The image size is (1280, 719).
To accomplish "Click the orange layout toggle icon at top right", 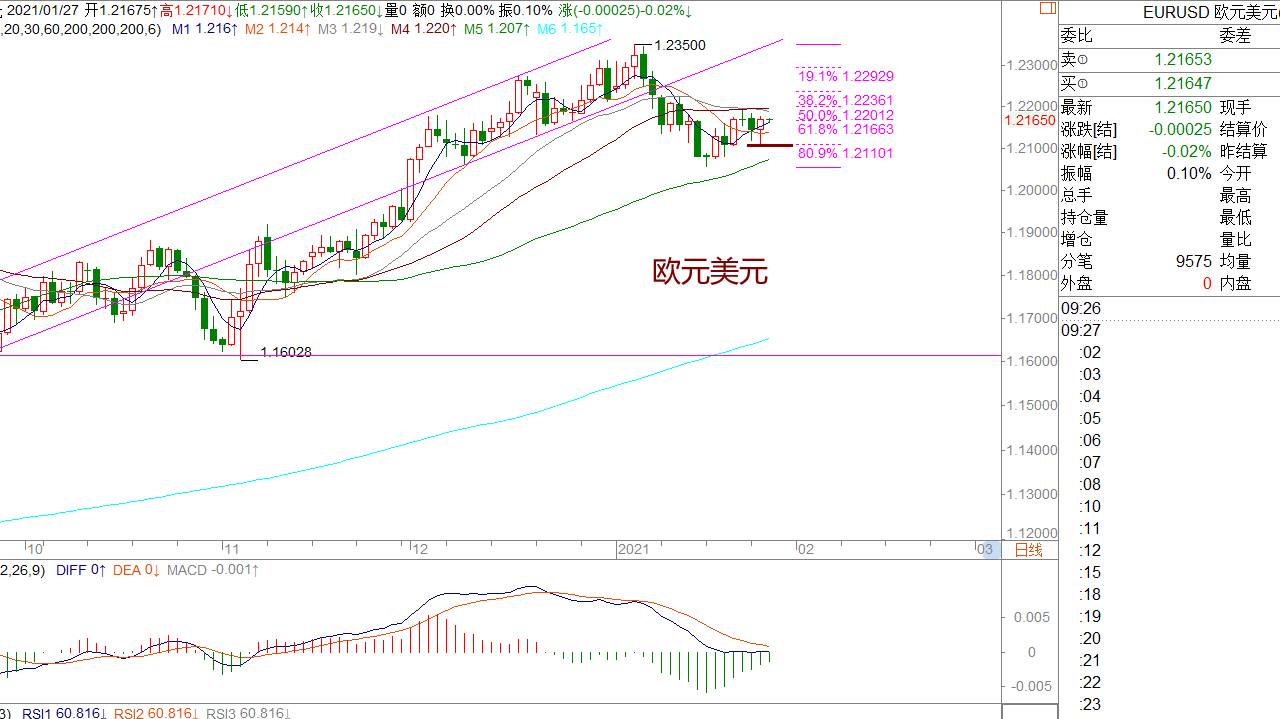I will [1047, 9].
